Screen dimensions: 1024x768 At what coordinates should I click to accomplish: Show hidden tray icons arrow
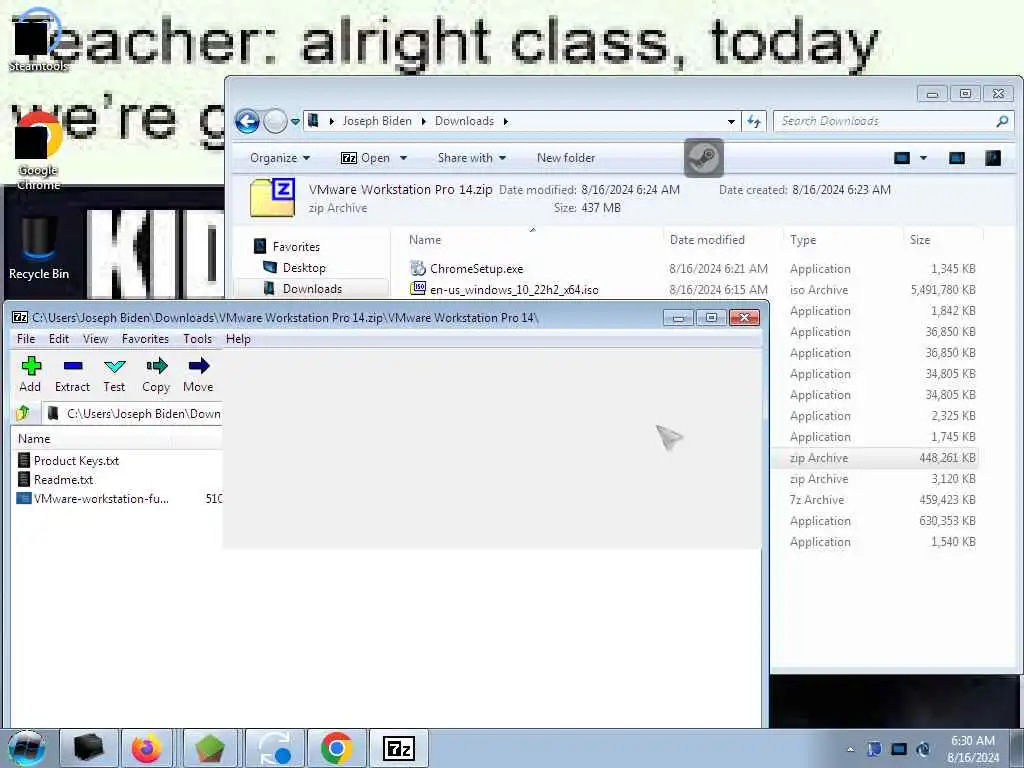[x=850, y=749]
